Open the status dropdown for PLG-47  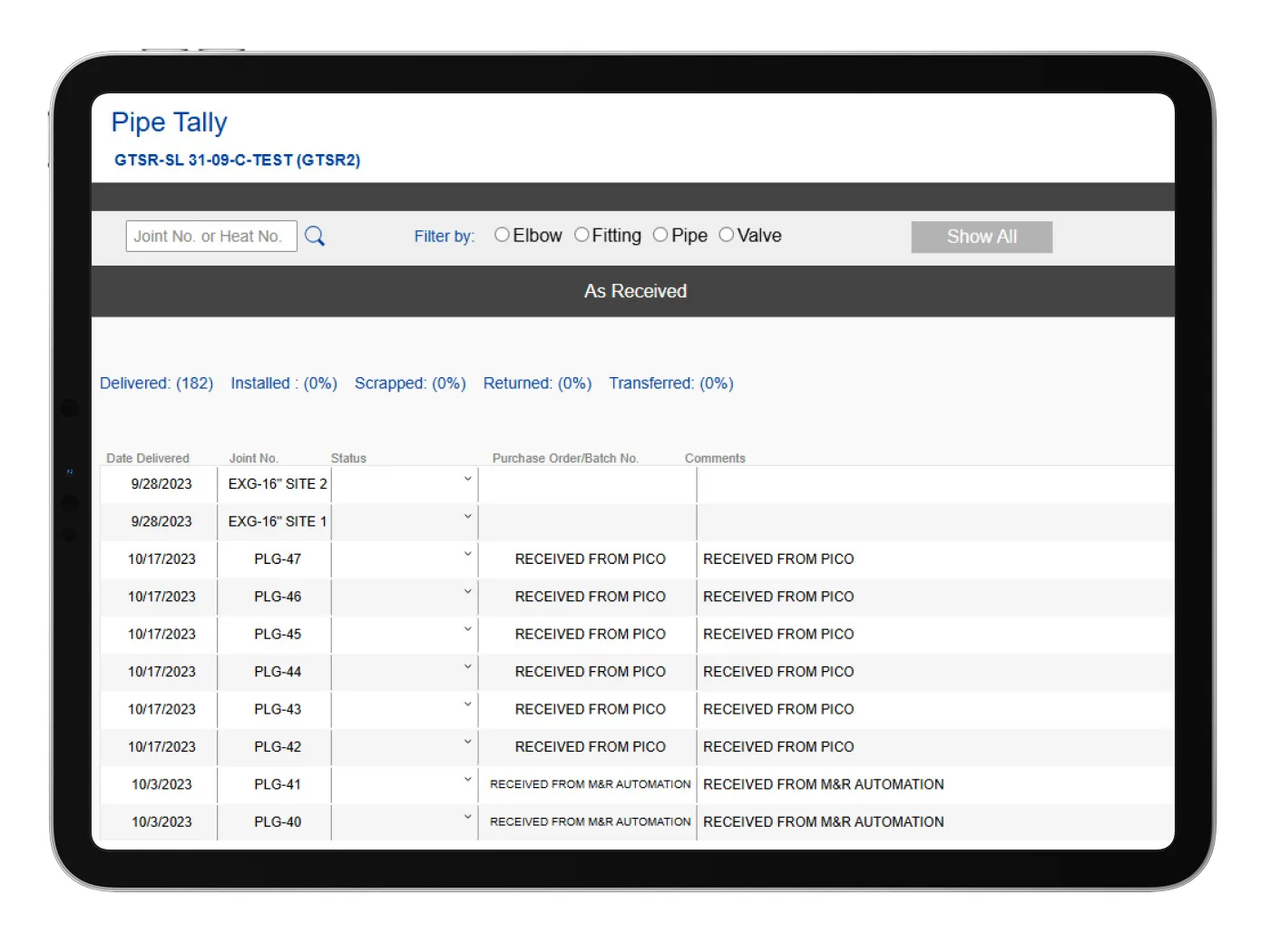[466, 554]
